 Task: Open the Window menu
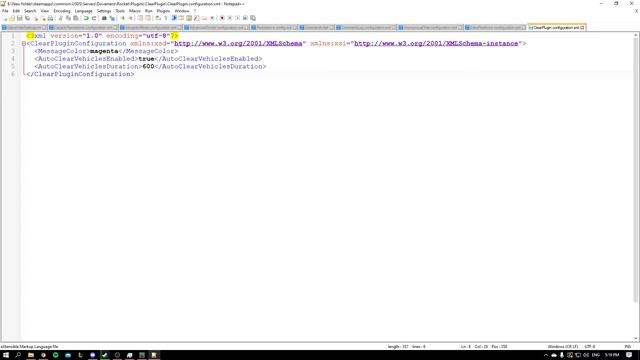click(x=182, y=11)
